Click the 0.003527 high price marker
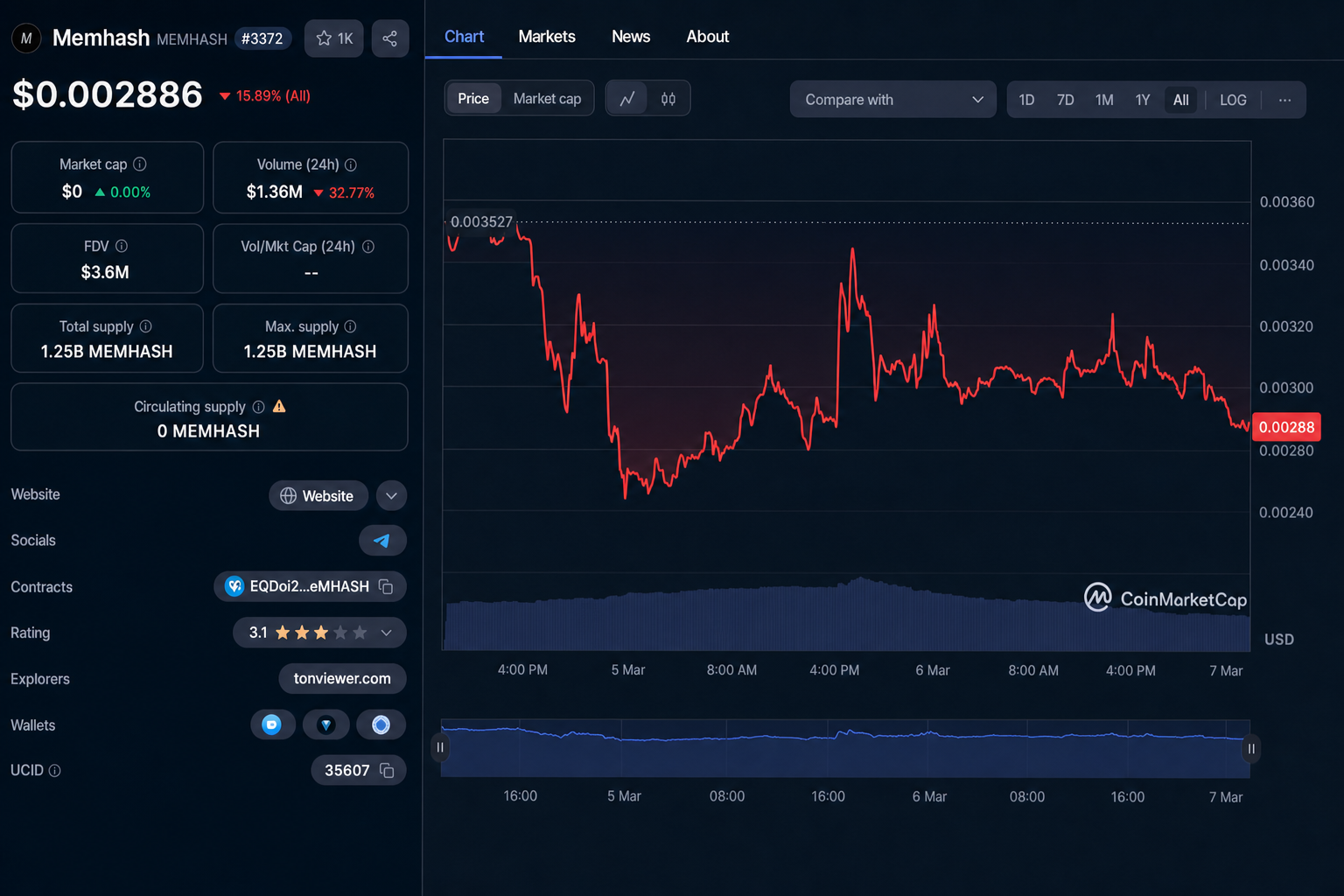The width and height of the screenshot is (1344, 896). click(x=481, y=221)
